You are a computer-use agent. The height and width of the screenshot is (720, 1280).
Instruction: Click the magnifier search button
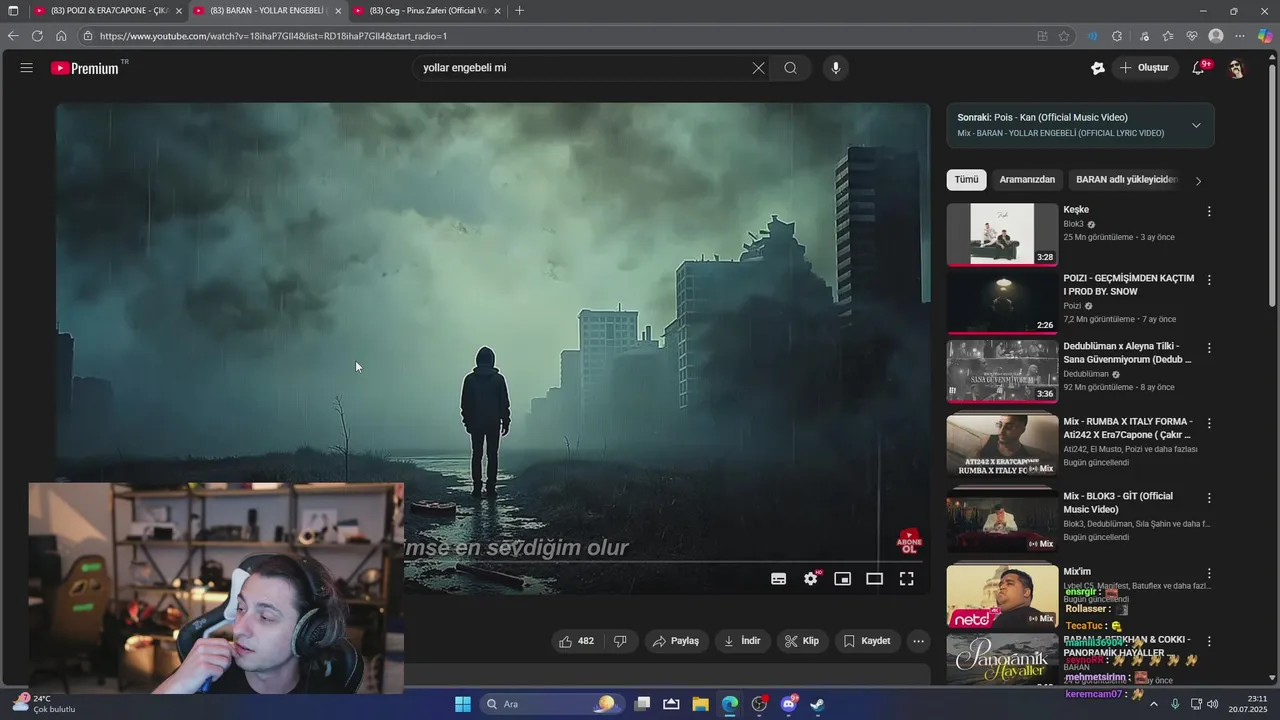click(x=790, y=68)
